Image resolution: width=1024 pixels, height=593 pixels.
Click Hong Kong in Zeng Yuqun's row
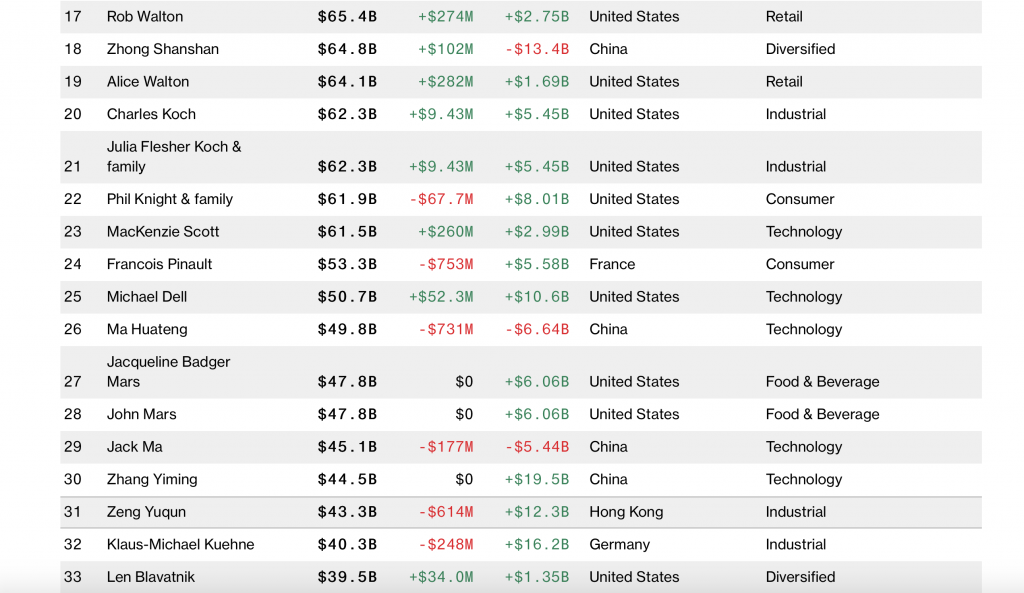(x=626, y=512)
